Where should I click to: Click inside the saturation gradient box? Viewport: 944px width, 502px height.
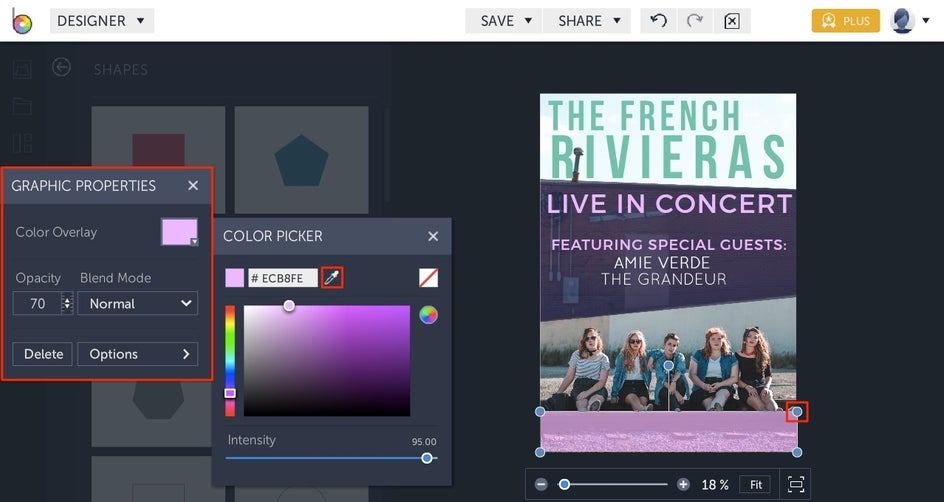click(x=327, y=361)
